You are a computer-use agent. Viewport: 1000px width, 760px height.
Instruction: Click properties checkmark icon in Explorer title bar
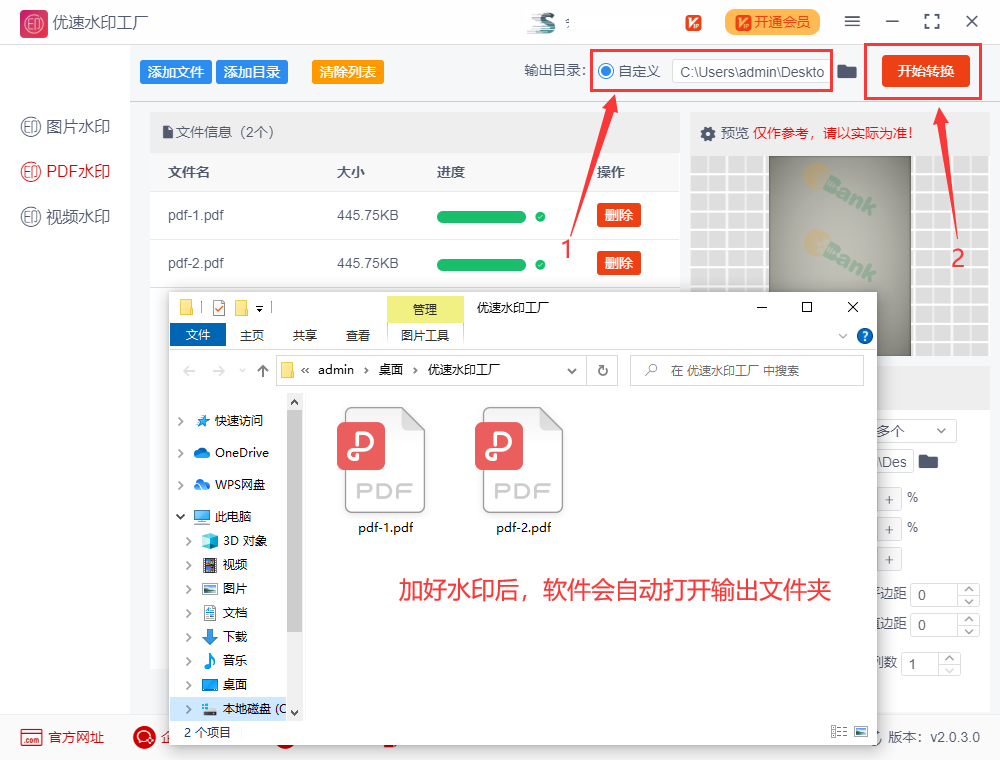pyautogui.click(x=219, y=308)
